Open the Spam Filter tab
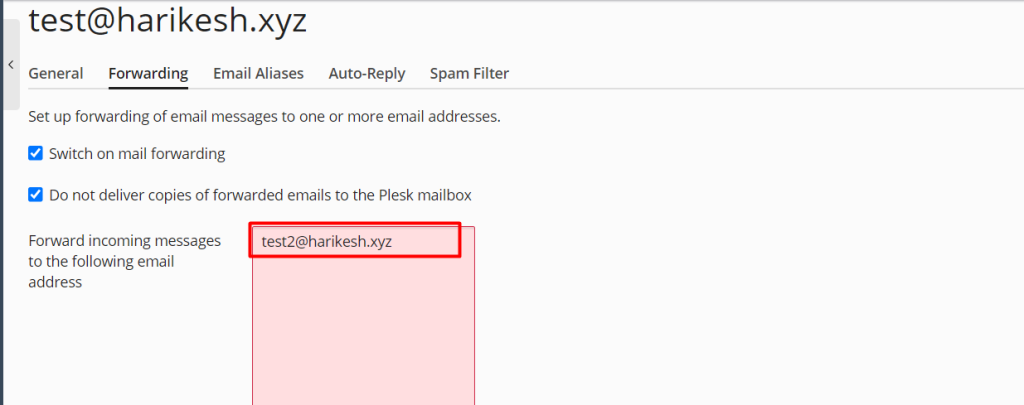The width and height of the screenshot is (1024, 405). (x=469, y=73)
